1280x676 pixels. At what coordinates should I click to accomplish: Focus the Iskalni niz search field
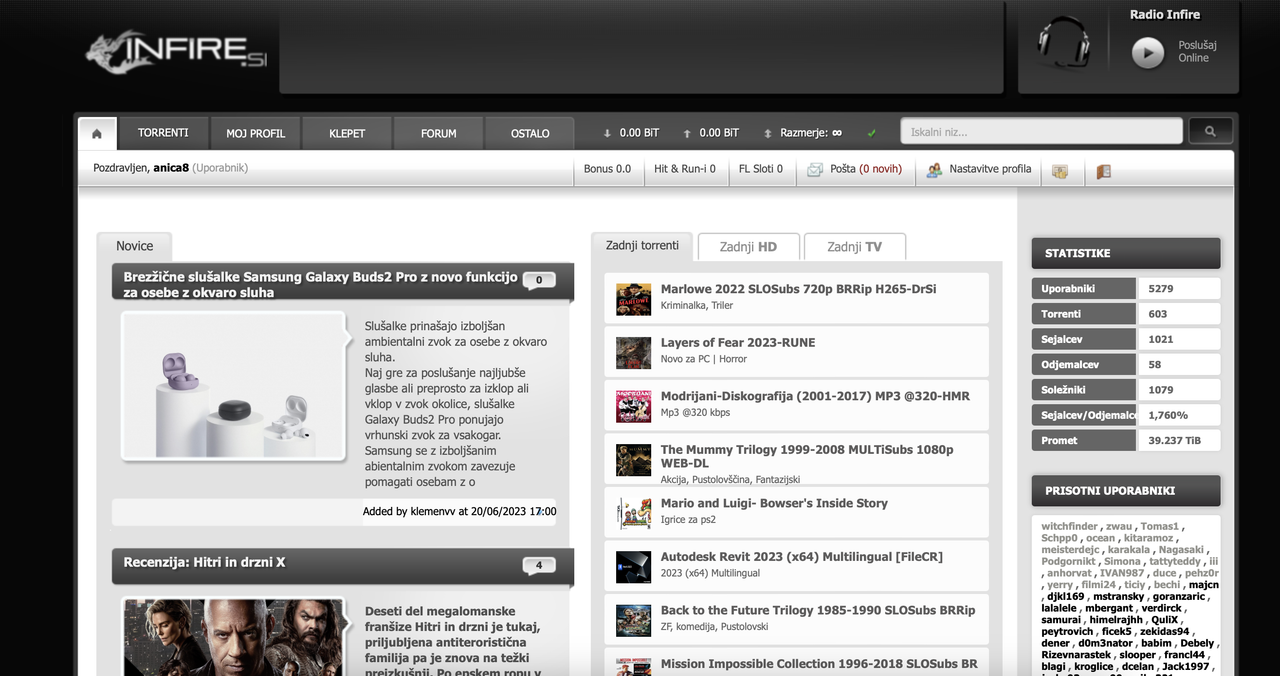tap(1041, 131)
